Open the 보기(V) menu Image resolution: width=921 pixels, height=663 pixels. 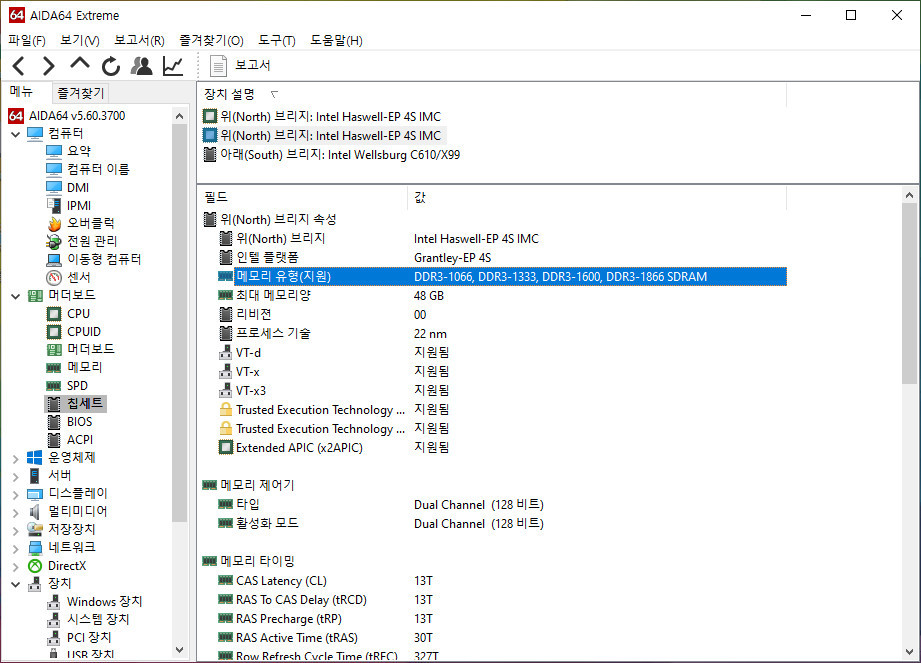click(80, 41)
